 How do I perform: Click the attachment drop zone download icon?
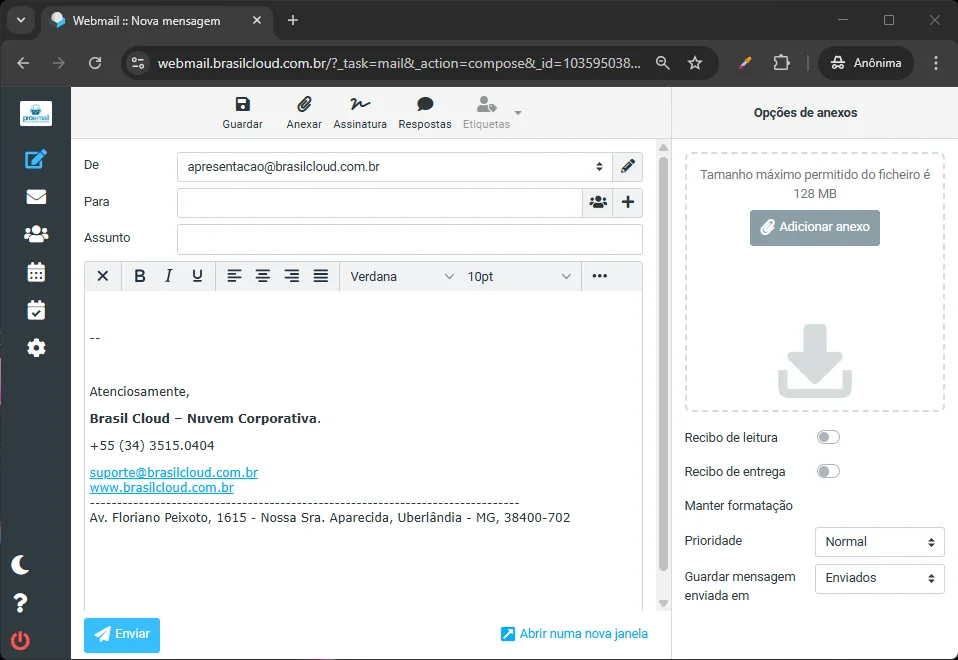(814, 361)
